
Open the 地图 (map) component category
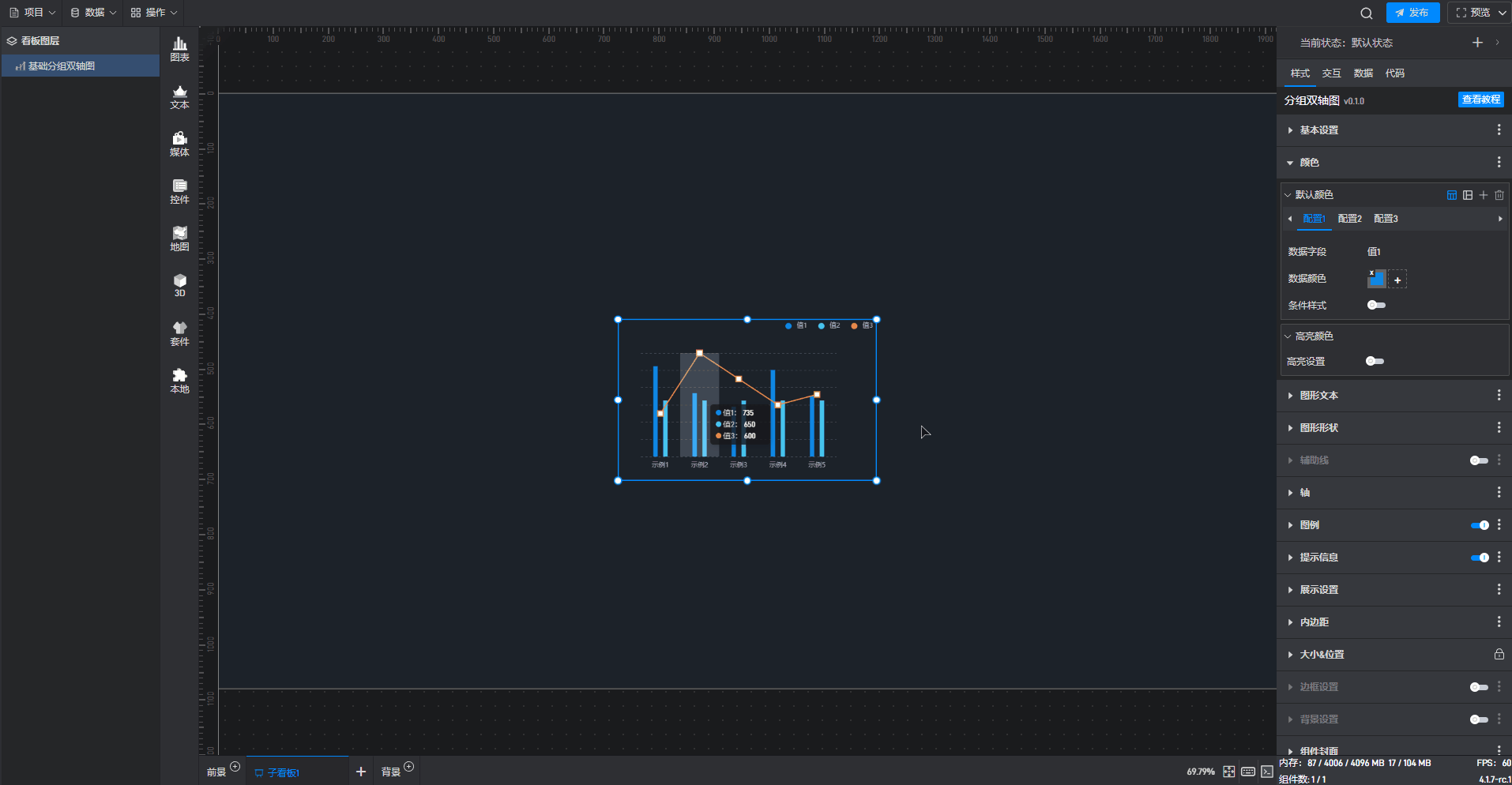179,239
